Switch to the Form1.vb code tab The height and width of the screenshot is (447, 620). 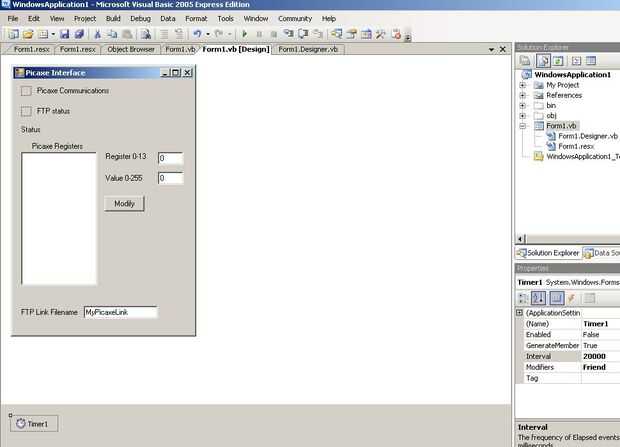pos(180,49)
